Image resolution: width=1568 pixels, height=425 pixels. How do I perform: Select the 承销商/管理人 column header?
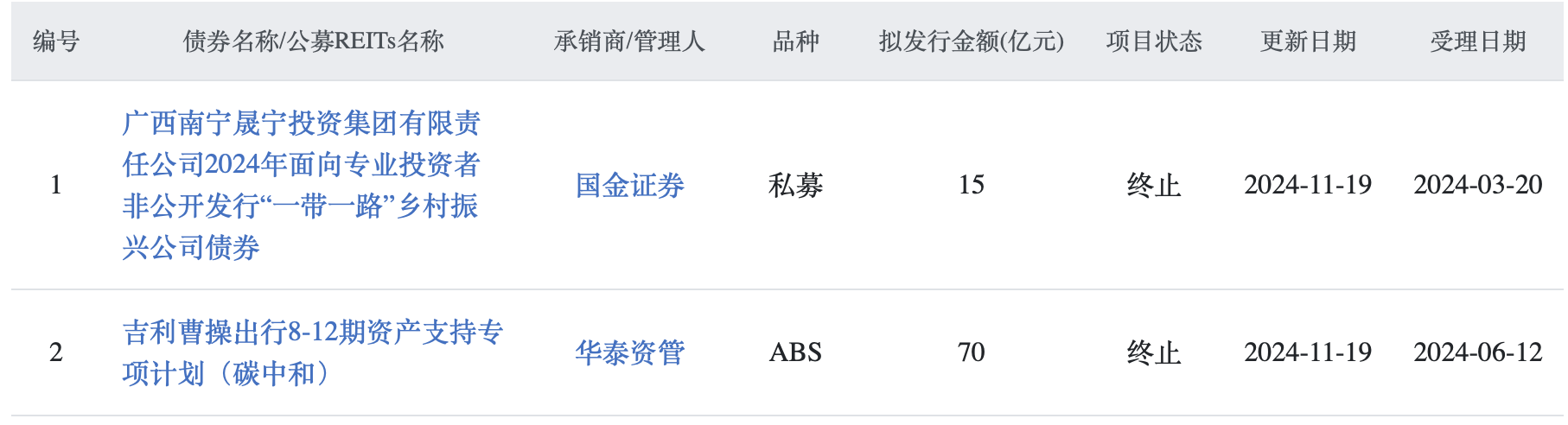629,41
